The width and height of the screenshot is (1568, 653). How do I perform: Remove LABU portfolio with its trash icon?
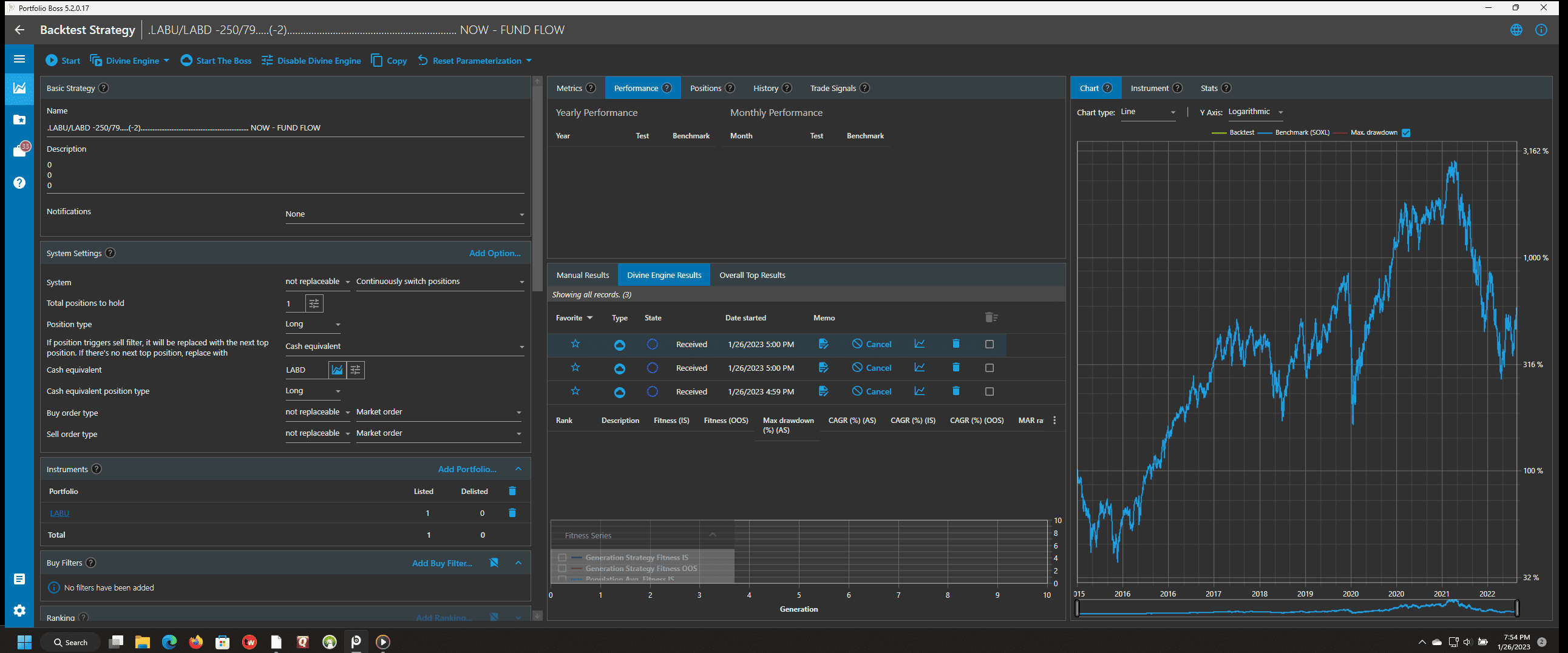512,513
